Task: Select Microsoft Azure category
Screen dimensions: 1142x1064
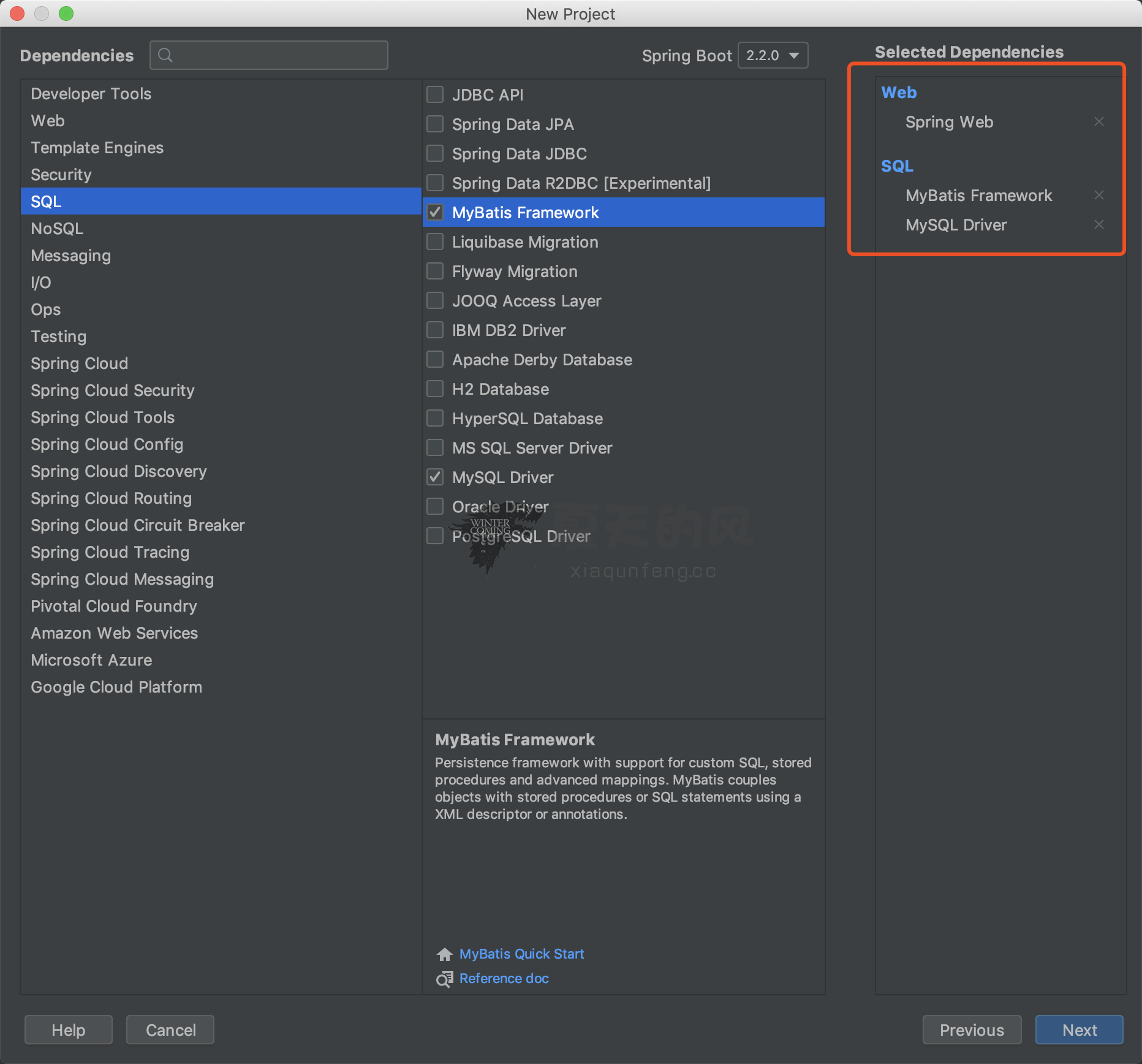Action: (x=221, y=660)
